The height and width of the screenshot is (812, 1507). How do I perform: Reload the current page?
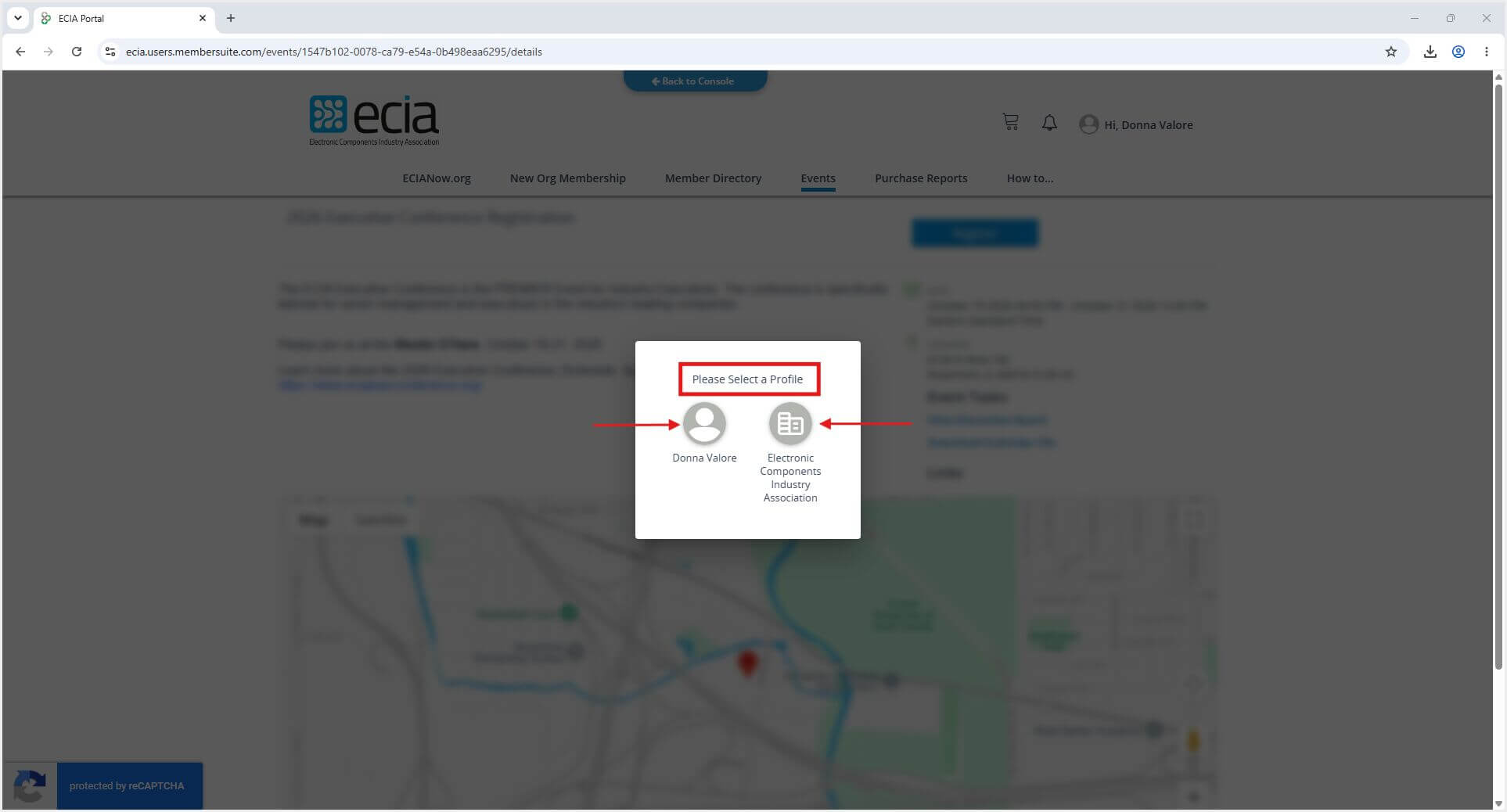point(77,52)
